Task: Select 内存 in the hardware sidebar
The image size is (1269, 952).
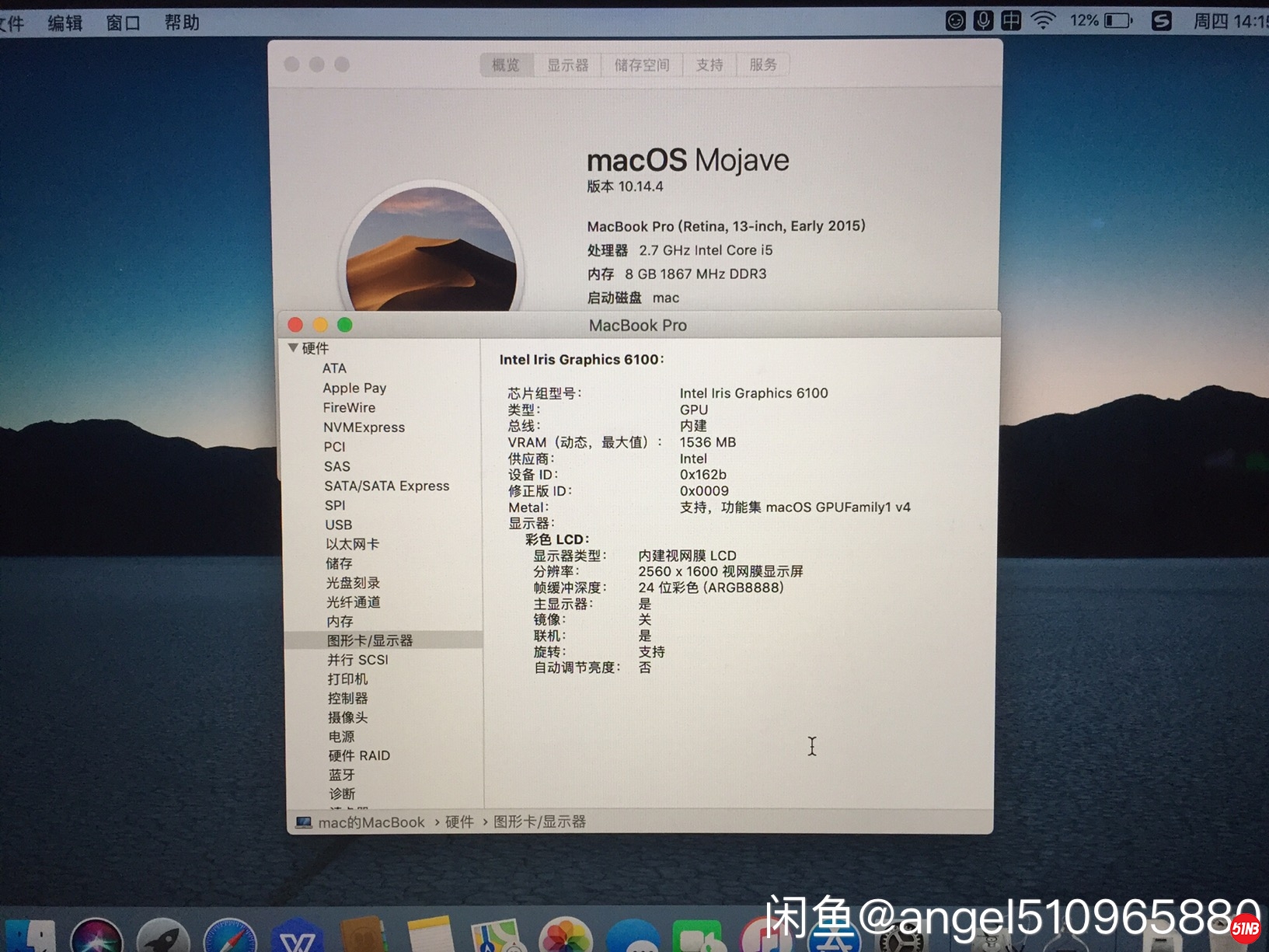Action: pyautogui.click(x=340, y=622)
